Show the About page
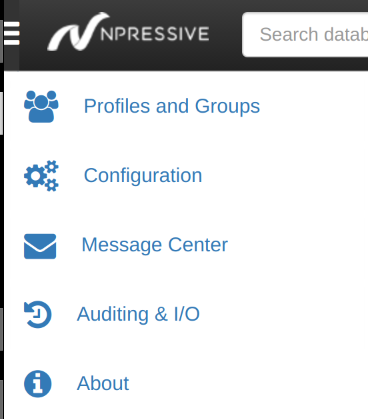 point(103,383)
